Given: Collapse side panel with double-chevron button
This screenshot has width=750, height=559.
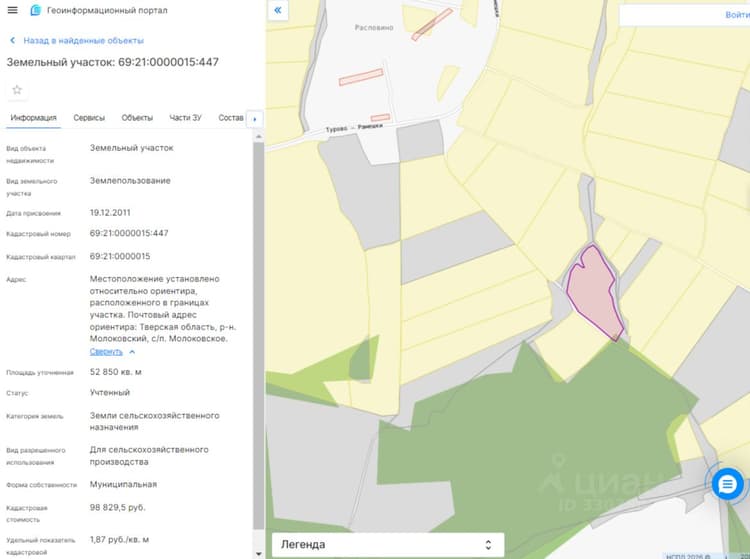Looking at the screenshot, I should (278, 10).
